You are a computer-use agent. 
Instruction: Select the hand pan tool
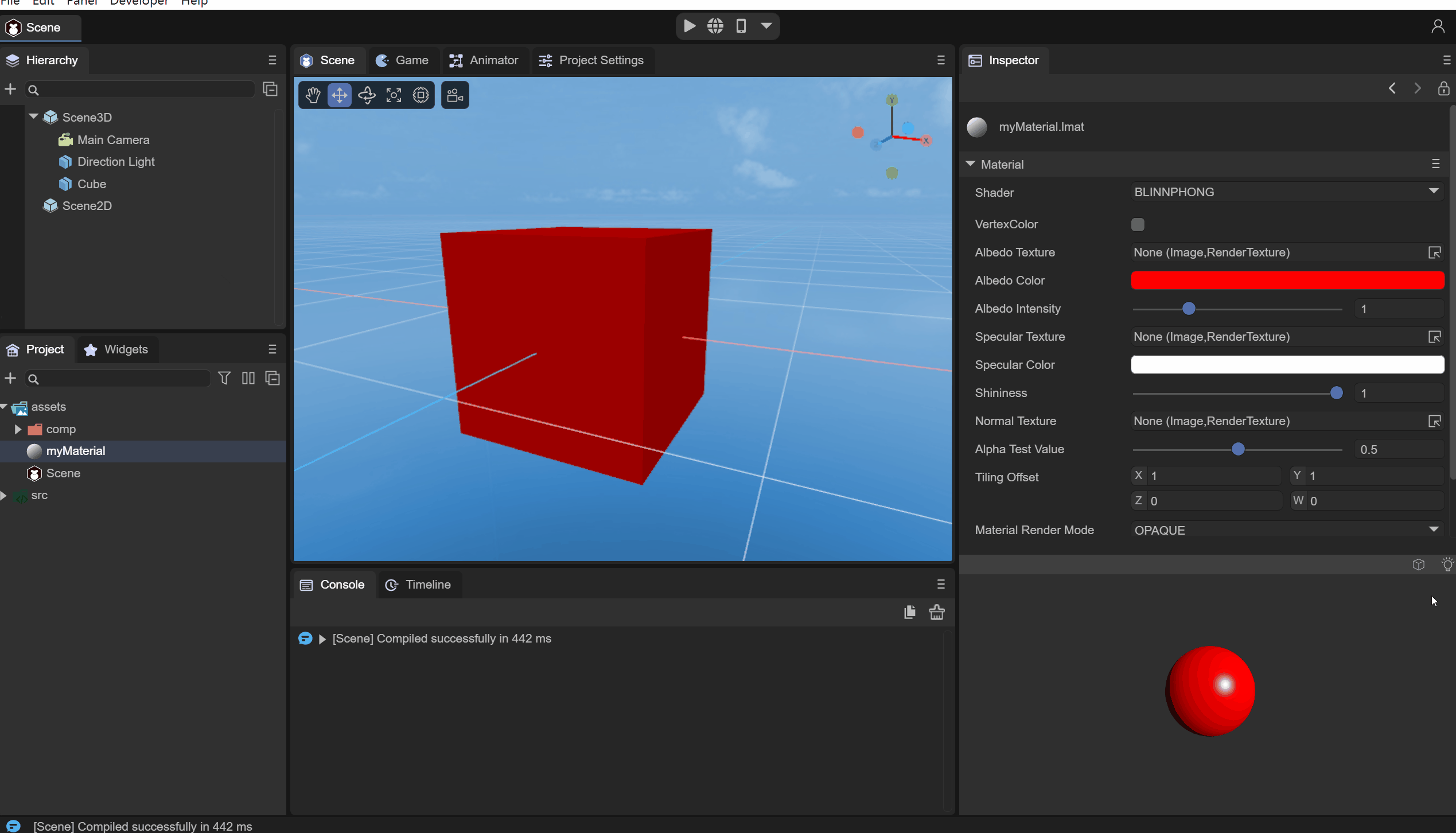tap(313, 95)
